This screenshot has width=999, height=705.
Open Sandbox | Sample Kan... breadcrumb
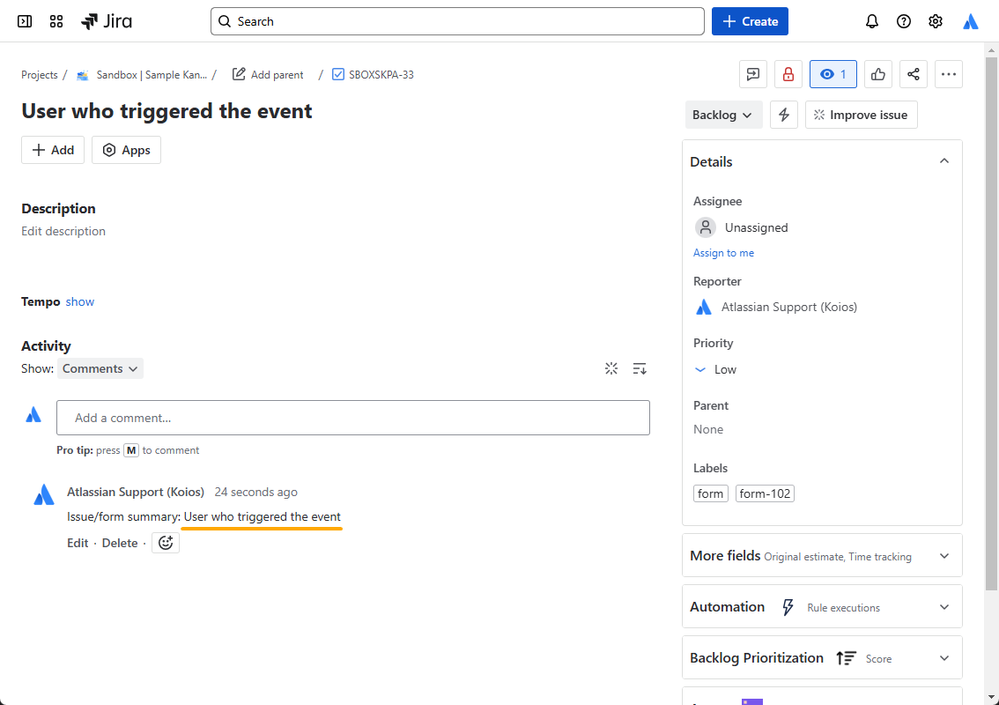[152, 75]
